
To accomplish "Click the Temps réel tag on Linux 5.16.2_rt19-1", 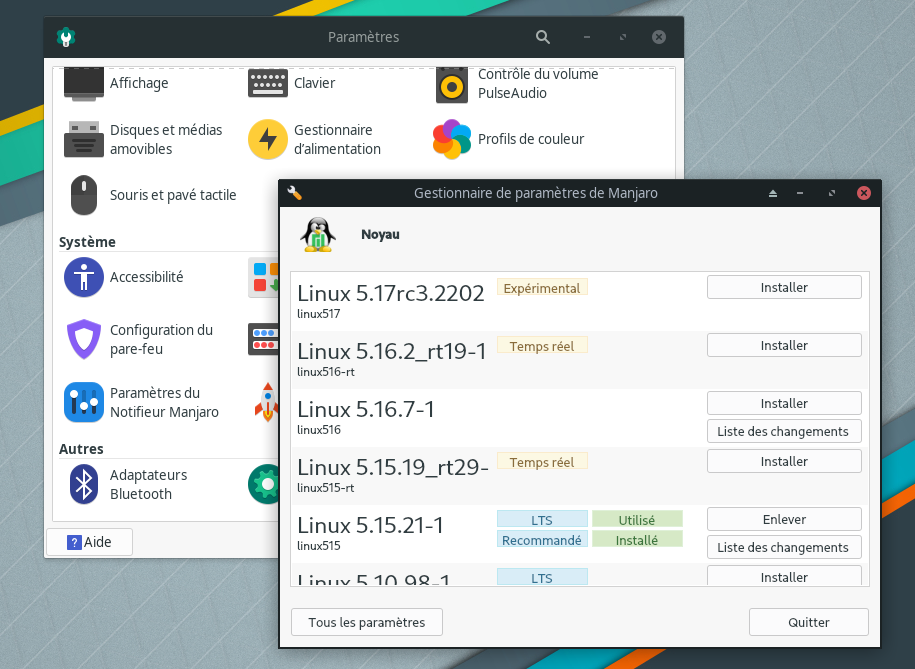I will coord(542,346).
